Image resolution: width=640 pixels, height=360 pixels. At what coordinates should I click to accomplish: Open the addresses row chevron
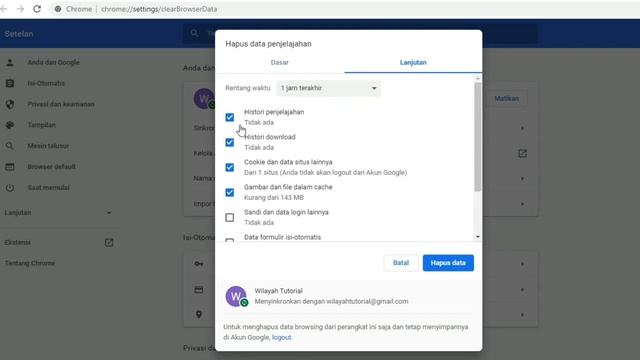[x=522, y=315]
